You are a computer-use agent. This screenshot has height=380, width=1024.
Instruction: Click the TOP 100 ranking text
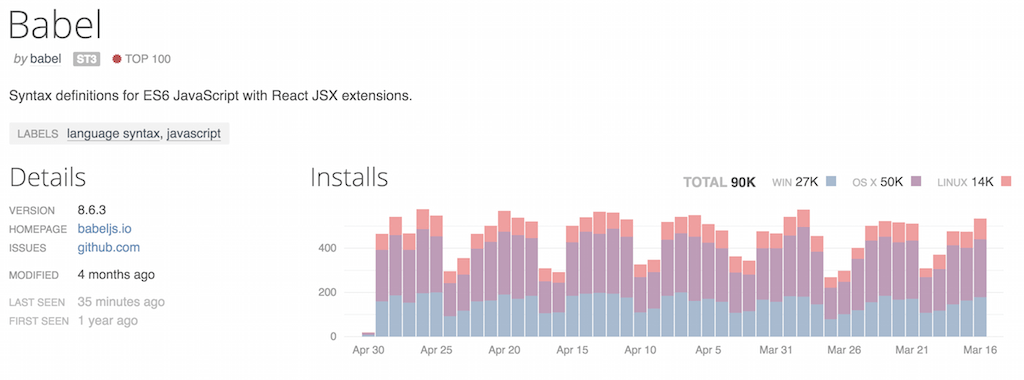pyautogui.click(x=148, y=59)
